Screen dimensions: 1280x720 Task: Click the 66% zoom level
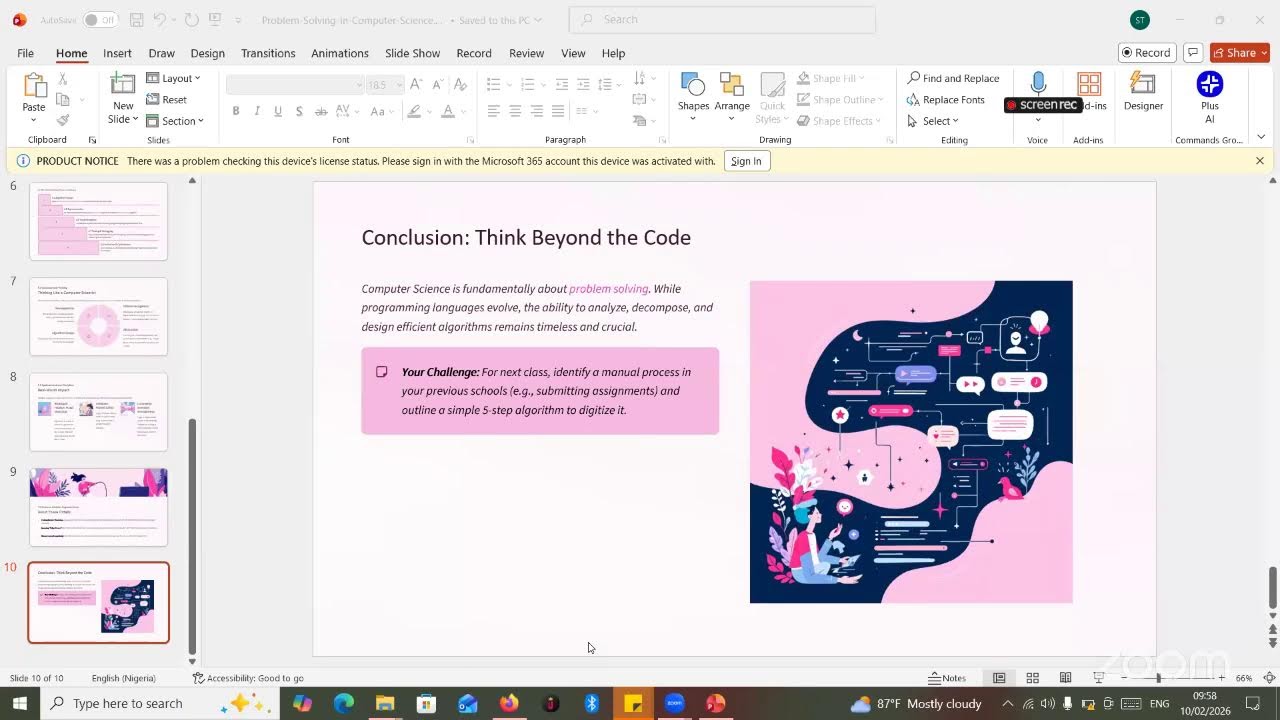click(x=1244, y=678)
